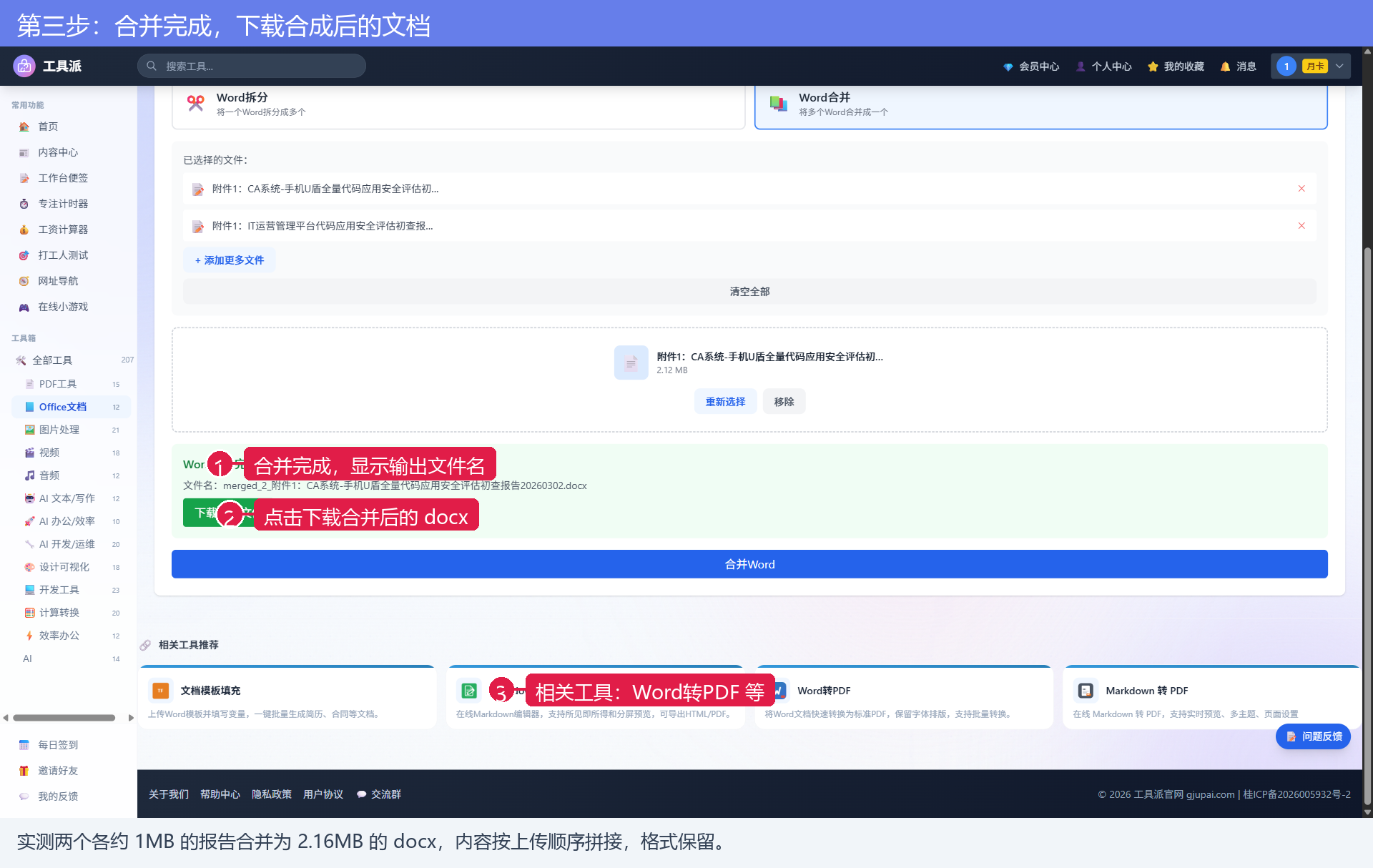Open 网址导航 in sidebar
1373x868 pixels.
[x=58, y=281]
